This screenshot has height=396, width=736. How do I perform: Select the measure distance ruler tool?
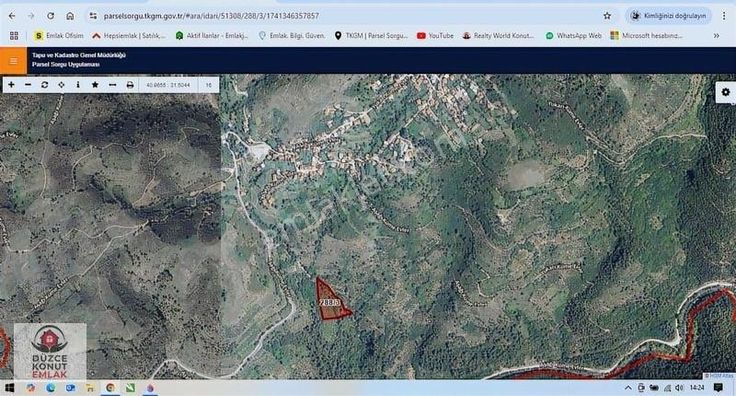point(112,85)
